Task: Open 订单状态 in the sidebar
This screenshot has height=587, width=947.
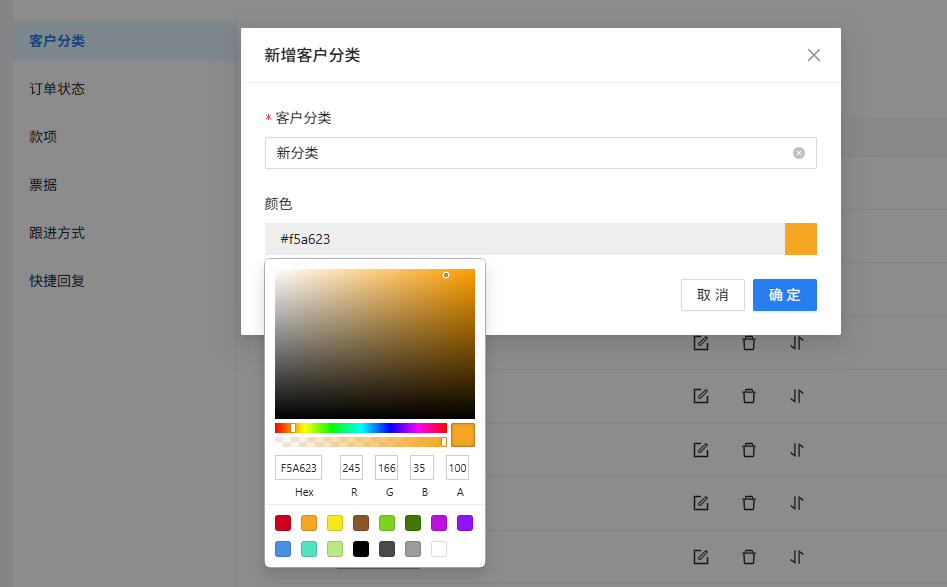Action: (57, 89)
